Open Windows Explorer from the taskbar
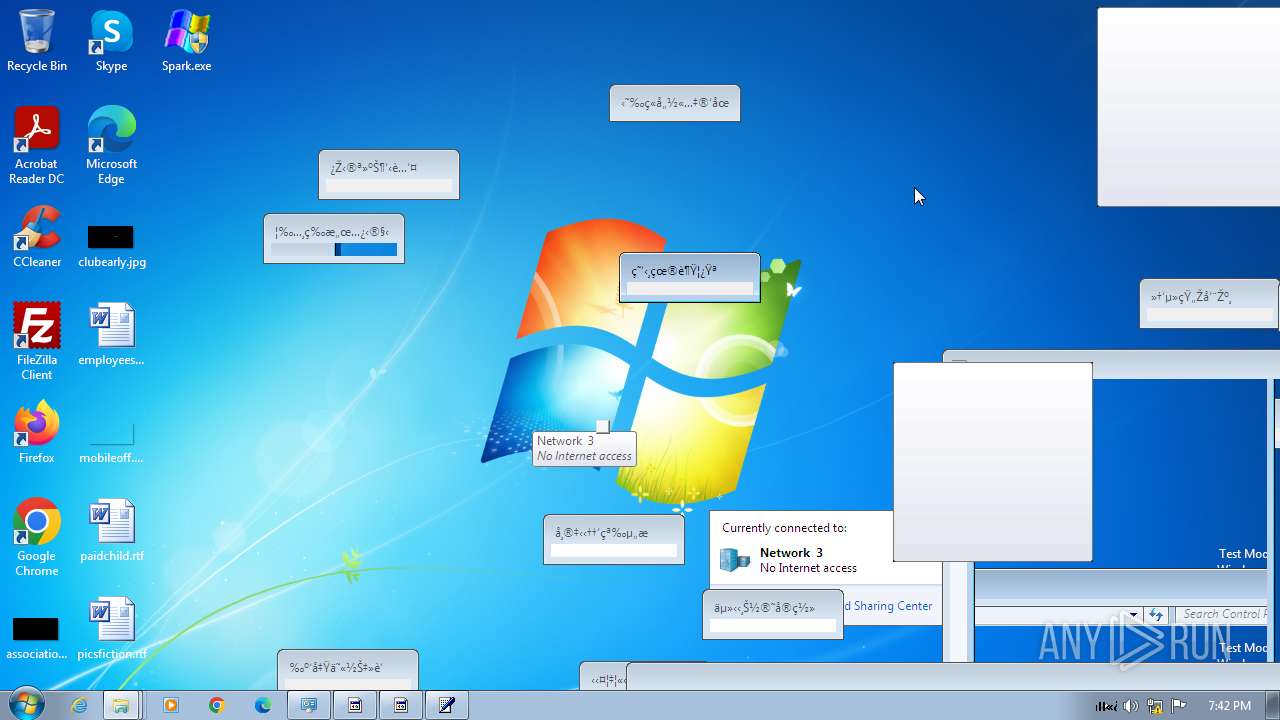Screen dimensions: 1280x720 click(121, 705)
